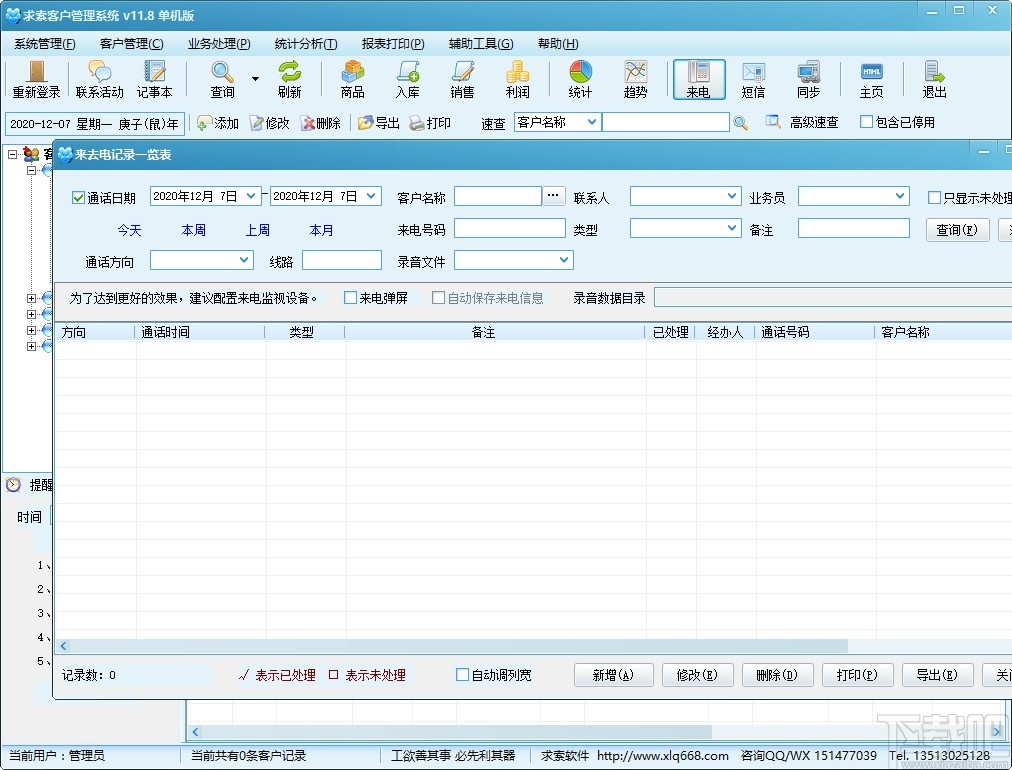
Task: Select the 短信 SMS toolbar icon
Action: click(753, 80)
